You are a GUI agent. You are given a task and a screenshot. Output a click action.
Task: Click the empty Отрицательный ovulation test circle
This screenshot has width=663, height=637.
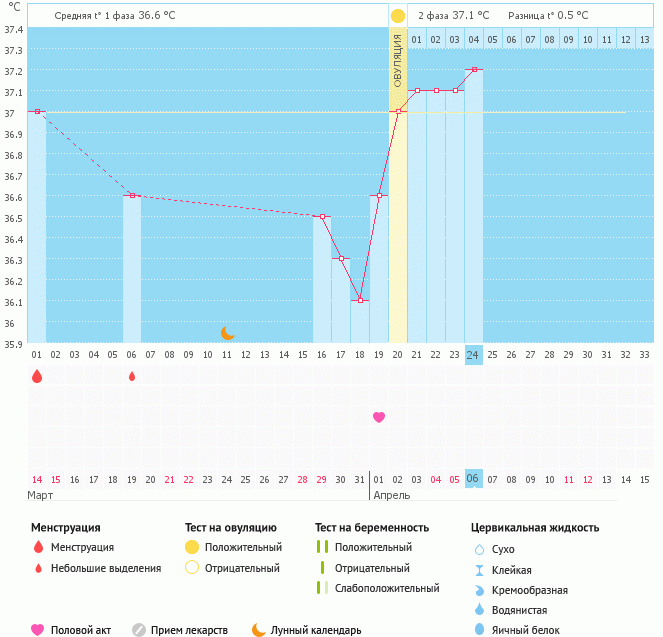192,568
